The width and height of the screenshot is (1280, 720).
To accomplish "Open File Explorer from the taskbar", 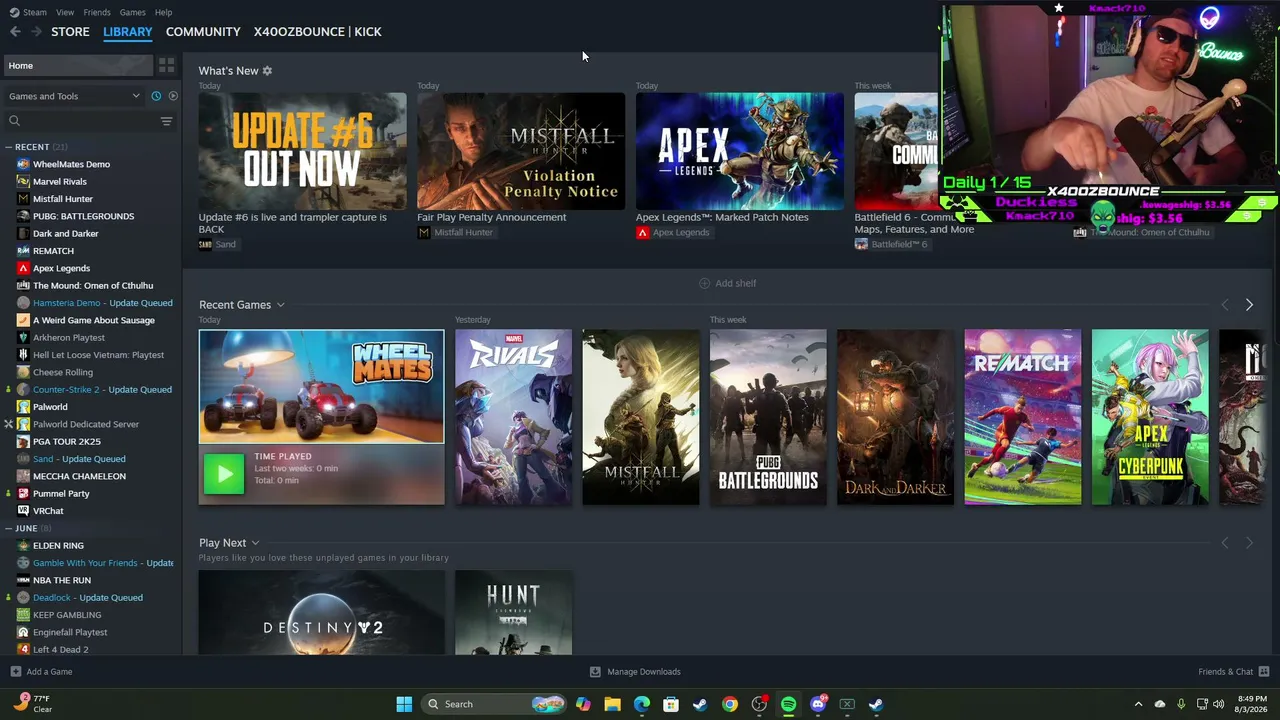I will tap(612, 704).
